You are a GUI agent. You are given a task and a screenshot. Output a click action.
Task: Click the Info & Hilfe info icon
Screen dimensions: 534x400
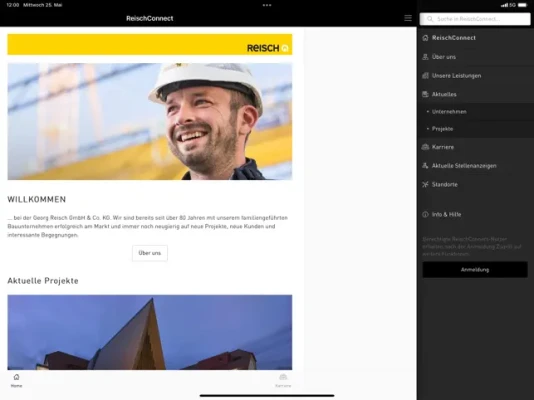click(425, 214)
